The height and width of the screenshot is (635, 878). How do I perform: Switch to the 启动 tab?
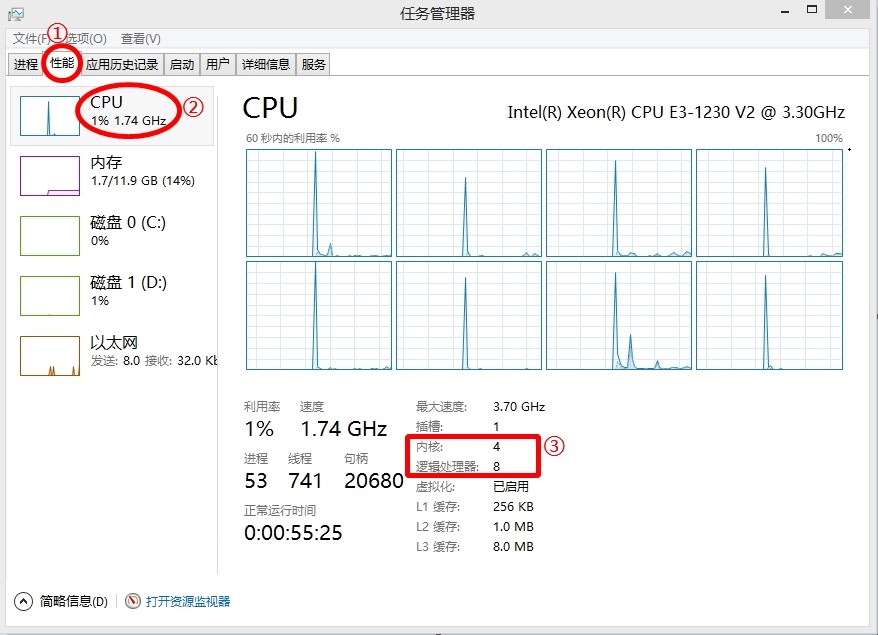[x=182, y=64]
